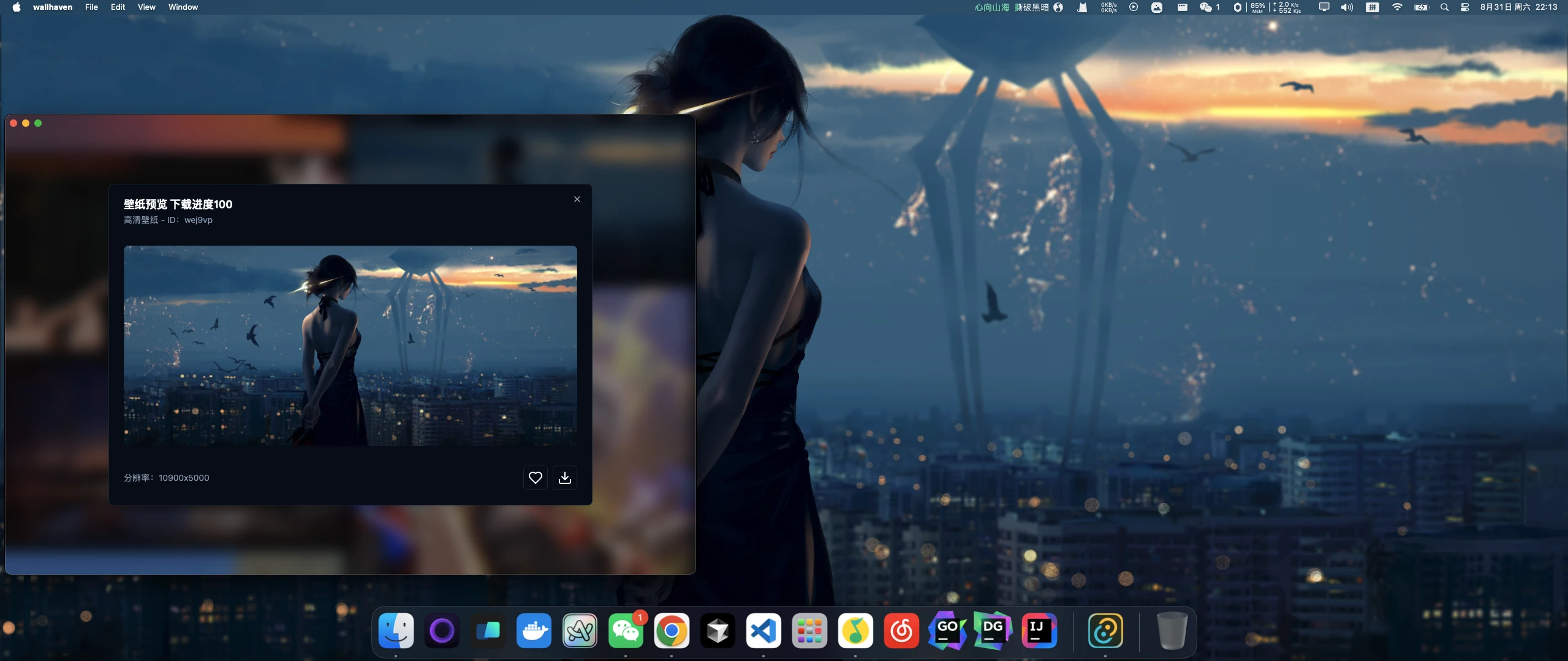1568x661 pixels.
Task: Open the Edit menu
Action: tap(118, 7)
